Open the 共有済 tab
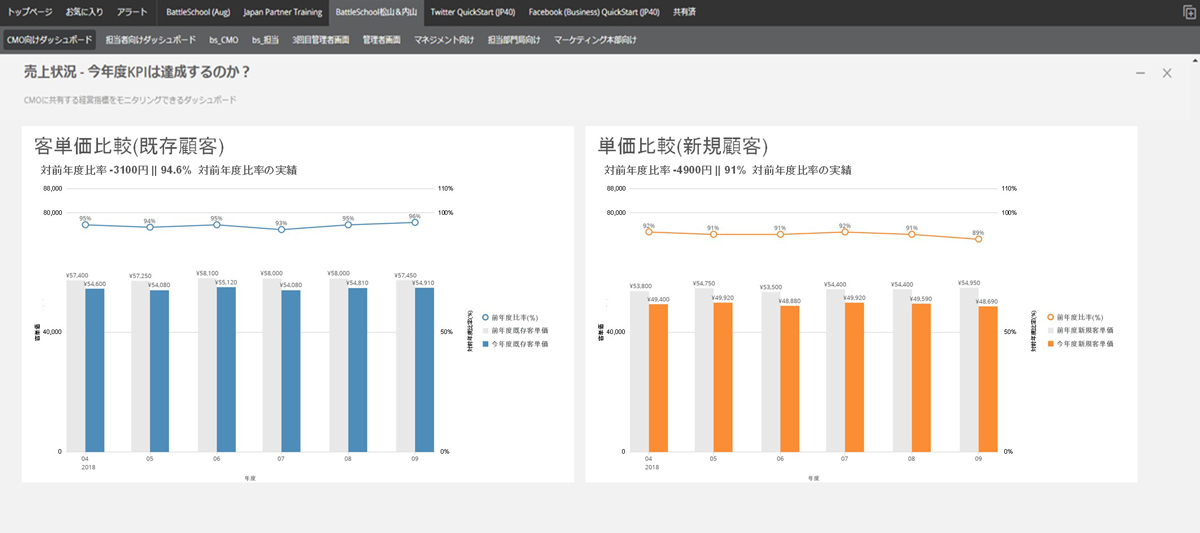 [x=686, y=13]
